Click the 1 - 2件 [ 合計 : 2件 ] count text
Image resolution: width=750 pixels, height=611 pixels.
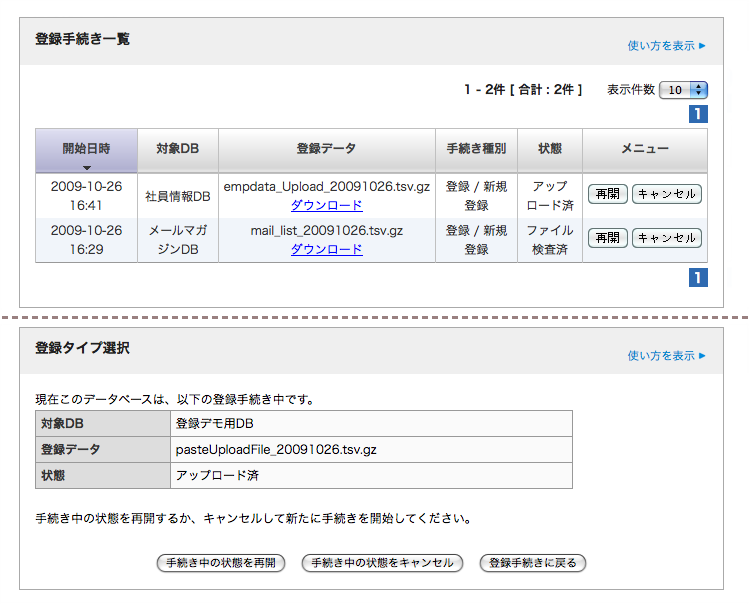tap(523, 89)
